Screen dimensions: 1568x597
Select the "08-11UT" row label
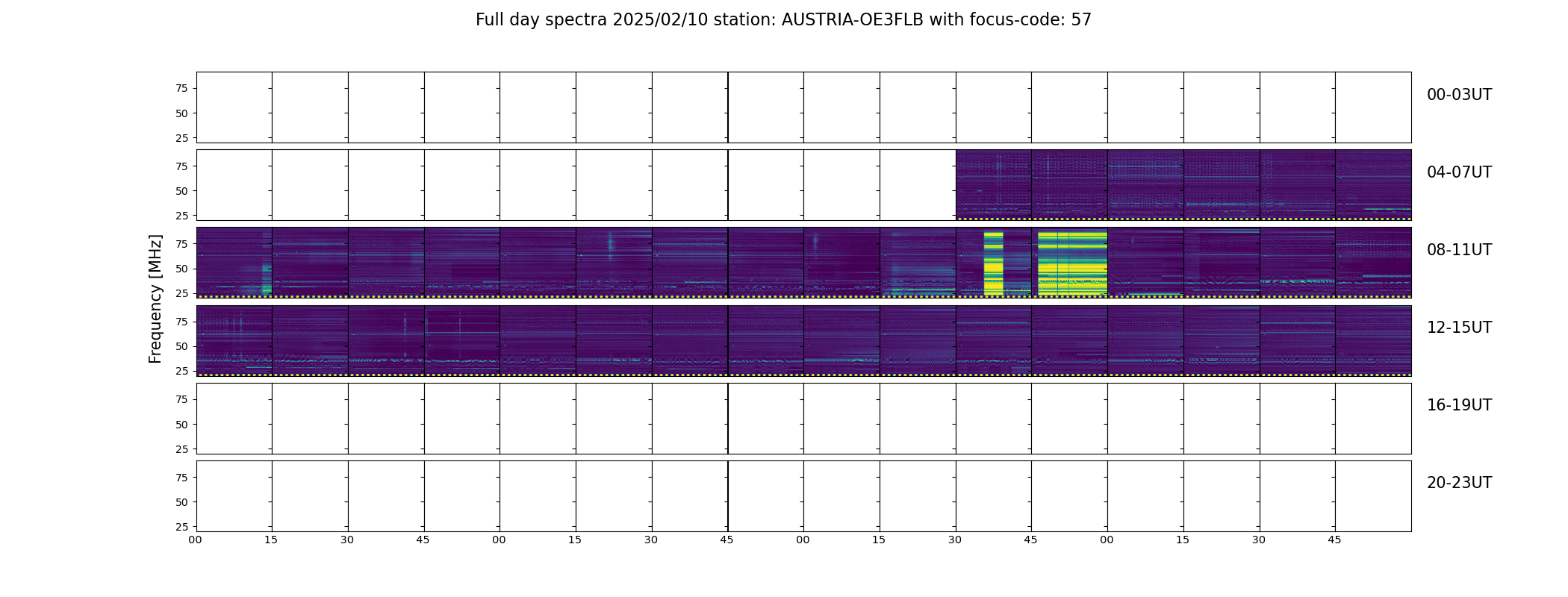pyautogui.click(x=1459, y=250)
